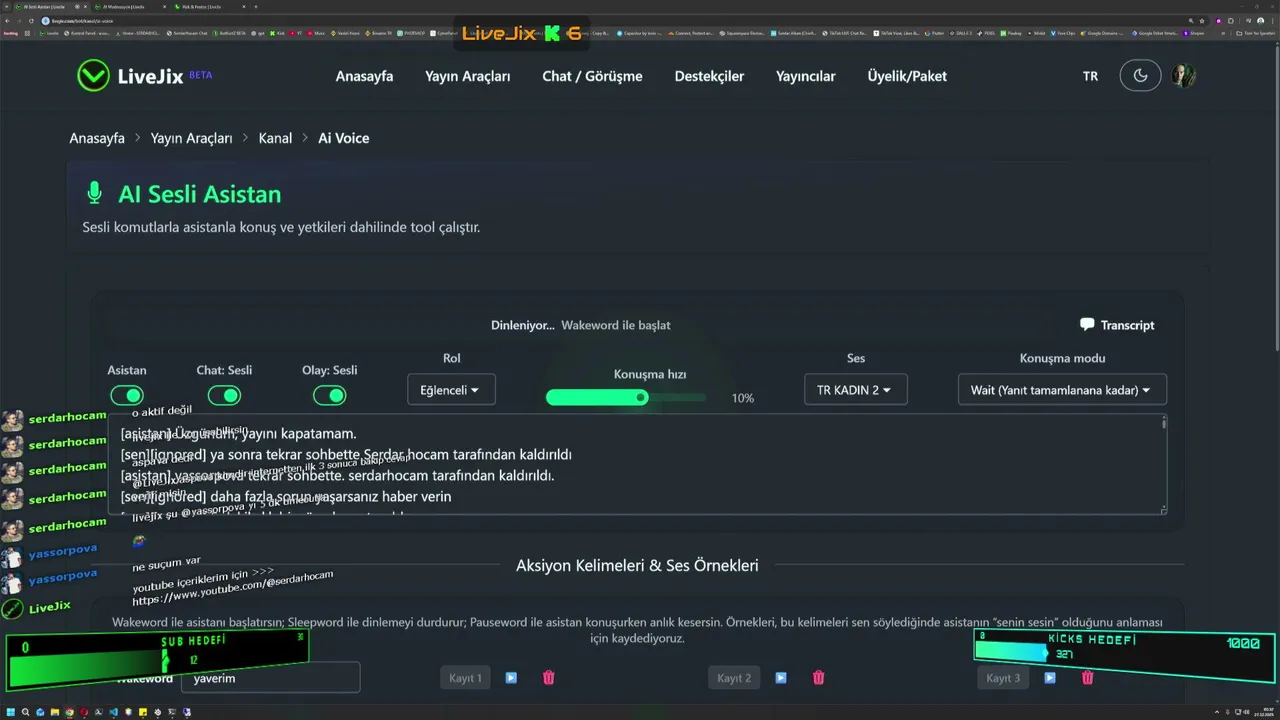Open Destekçiler navigation item

click(x=709, y=76)
